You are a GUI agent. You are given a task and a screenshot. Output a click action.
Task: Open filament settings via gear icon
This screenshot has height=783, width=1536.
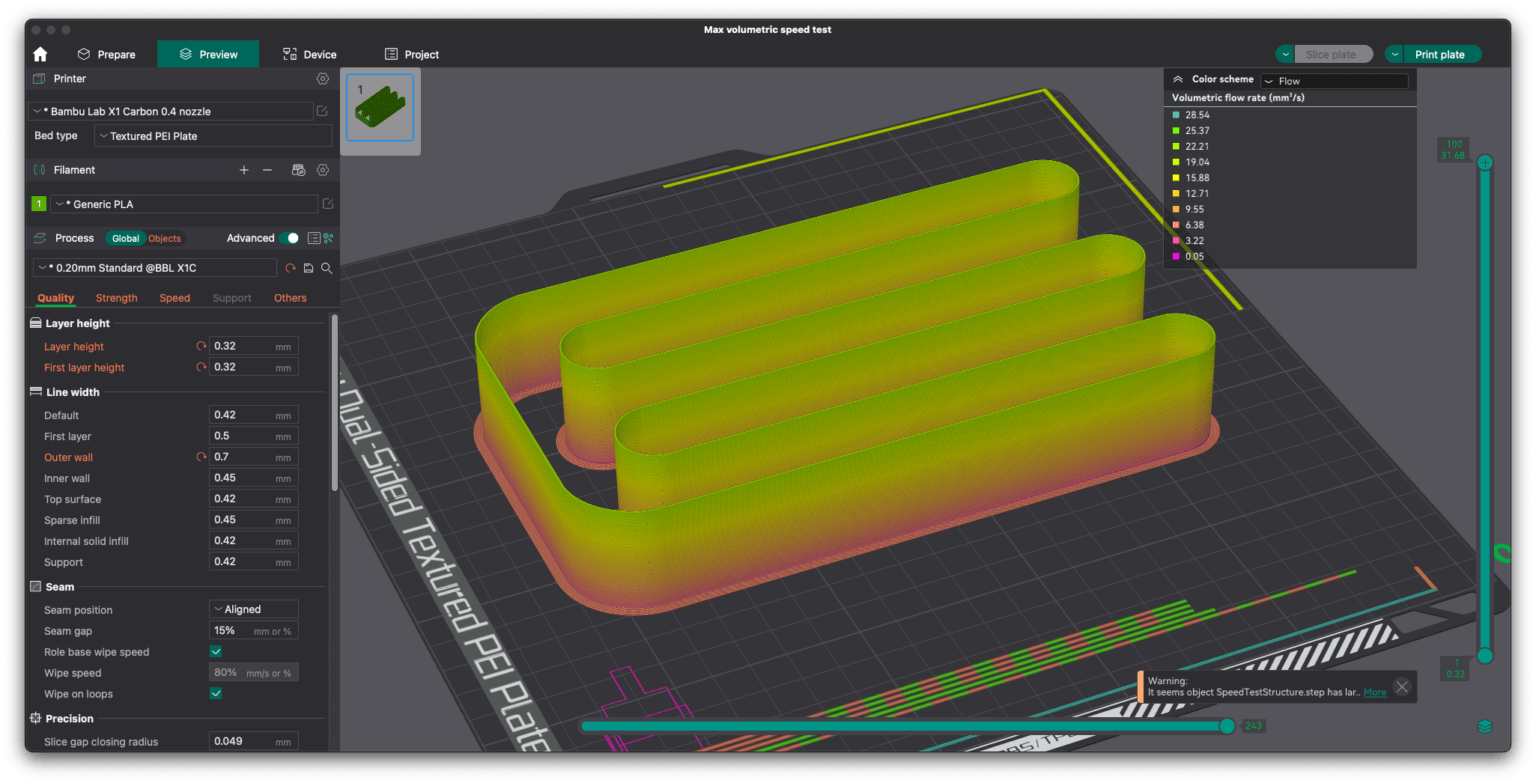pos(323,170)
